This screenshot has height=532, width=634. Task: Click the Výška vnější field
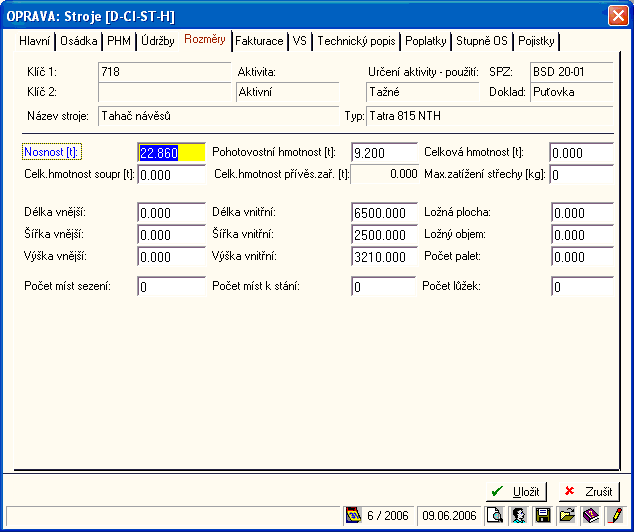coord(171,257)
